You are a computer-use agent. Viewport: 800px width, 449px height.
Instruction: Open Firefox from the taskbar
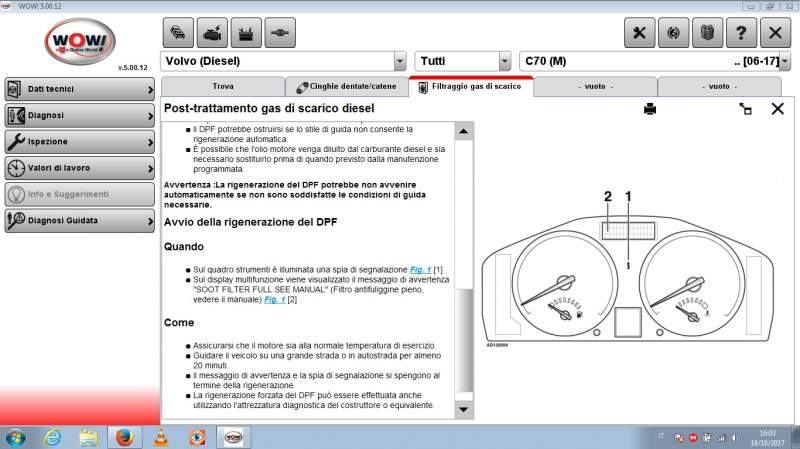pyautogui.click(x=124, y=438)
